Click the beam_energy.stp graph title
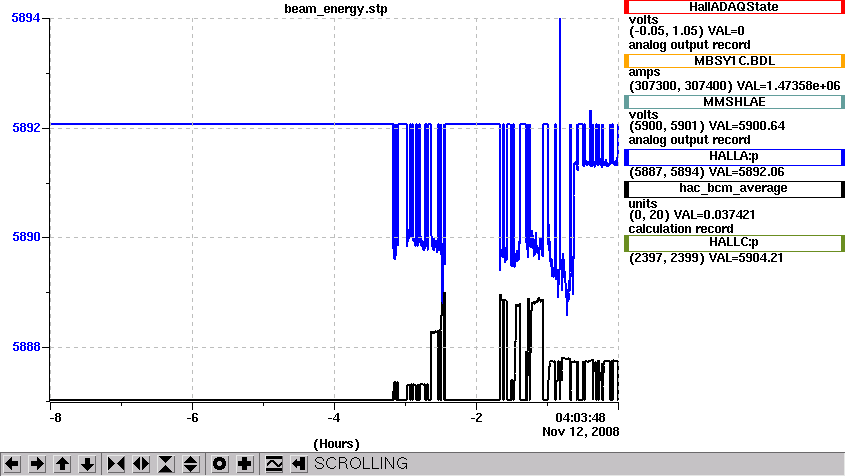The image size is (845, 476). pyautogui.click(x=336, y=9)
